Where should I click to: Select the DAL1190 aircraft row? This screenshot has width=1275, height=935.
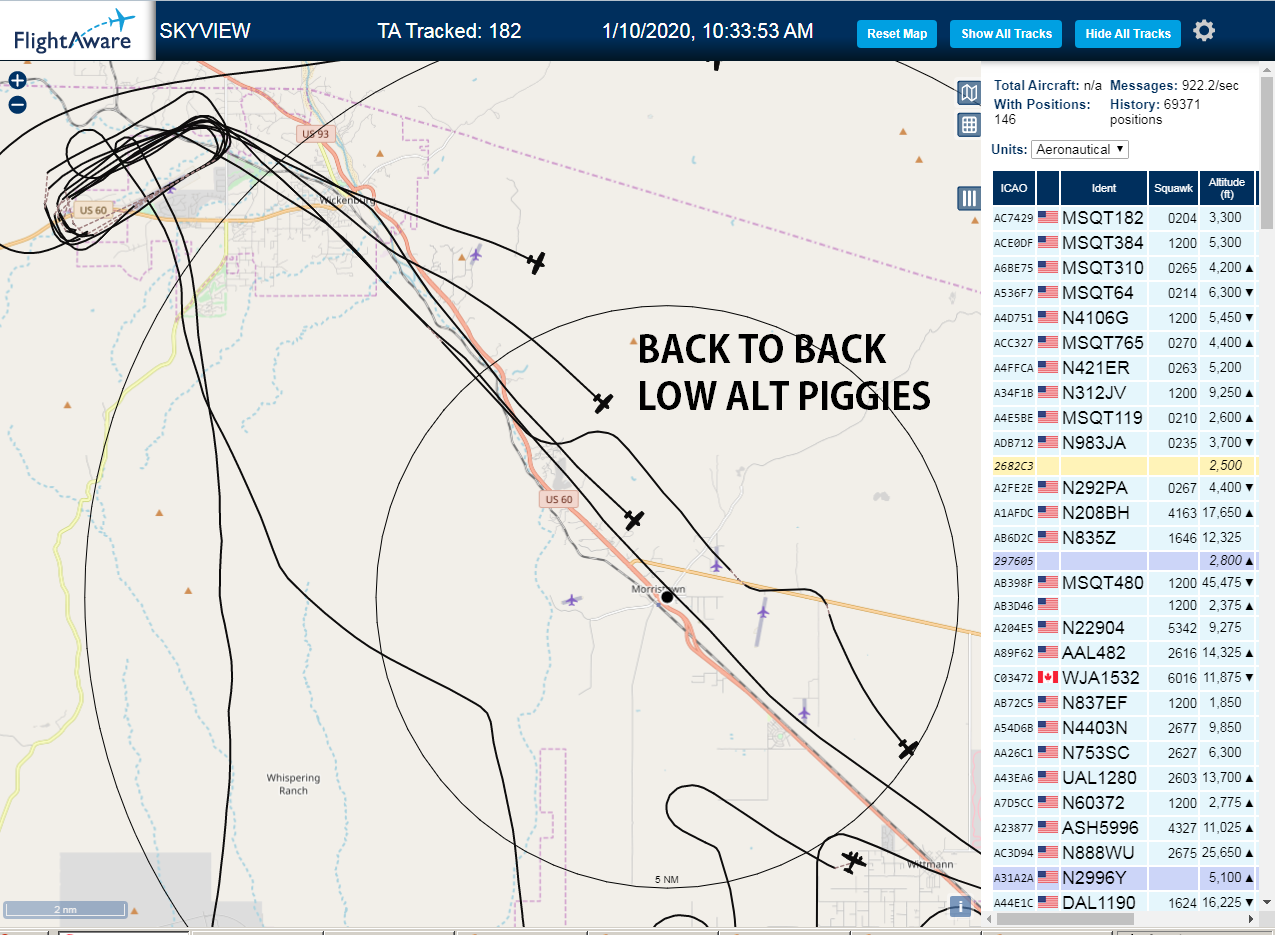pos(1125,902)
